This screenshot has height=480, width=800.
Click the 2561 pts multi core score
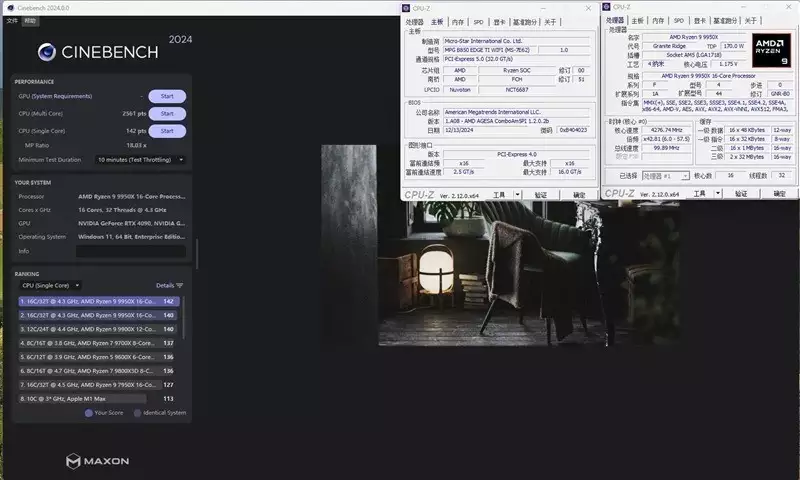(x=134, y=114)
